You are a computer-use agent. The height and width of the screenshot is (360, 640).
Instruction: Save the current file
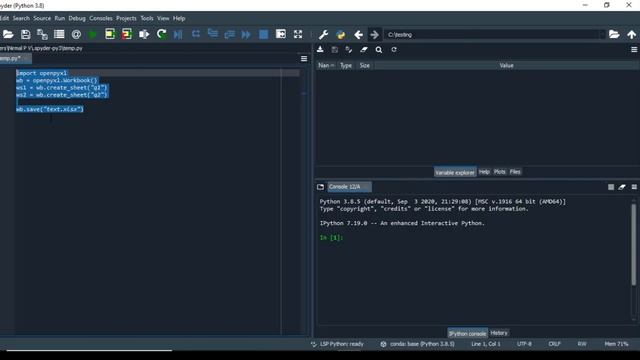pos(25,34)
